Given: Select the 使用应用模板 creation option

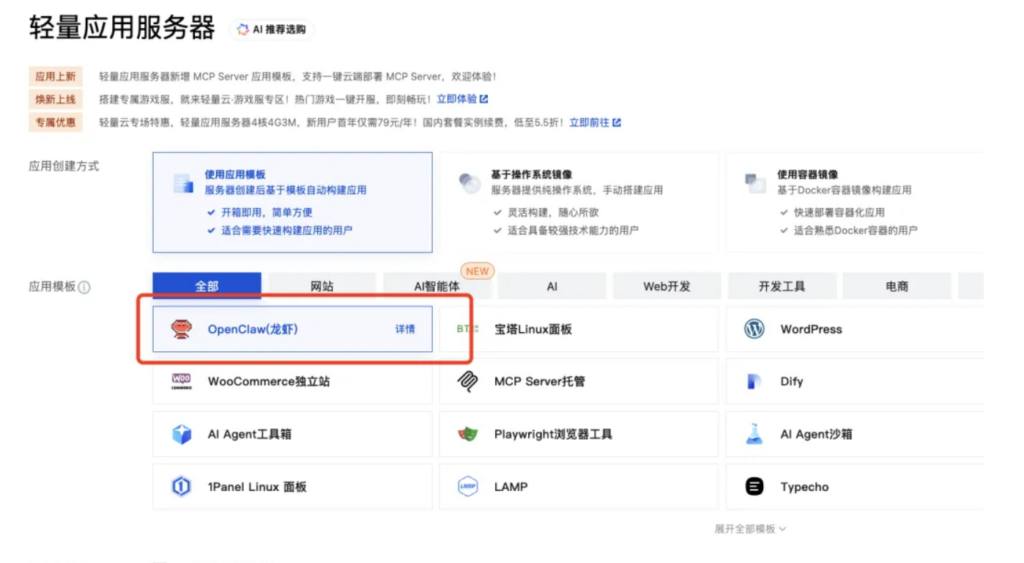Looking at the screenshot, I should (x=292, y=202).
